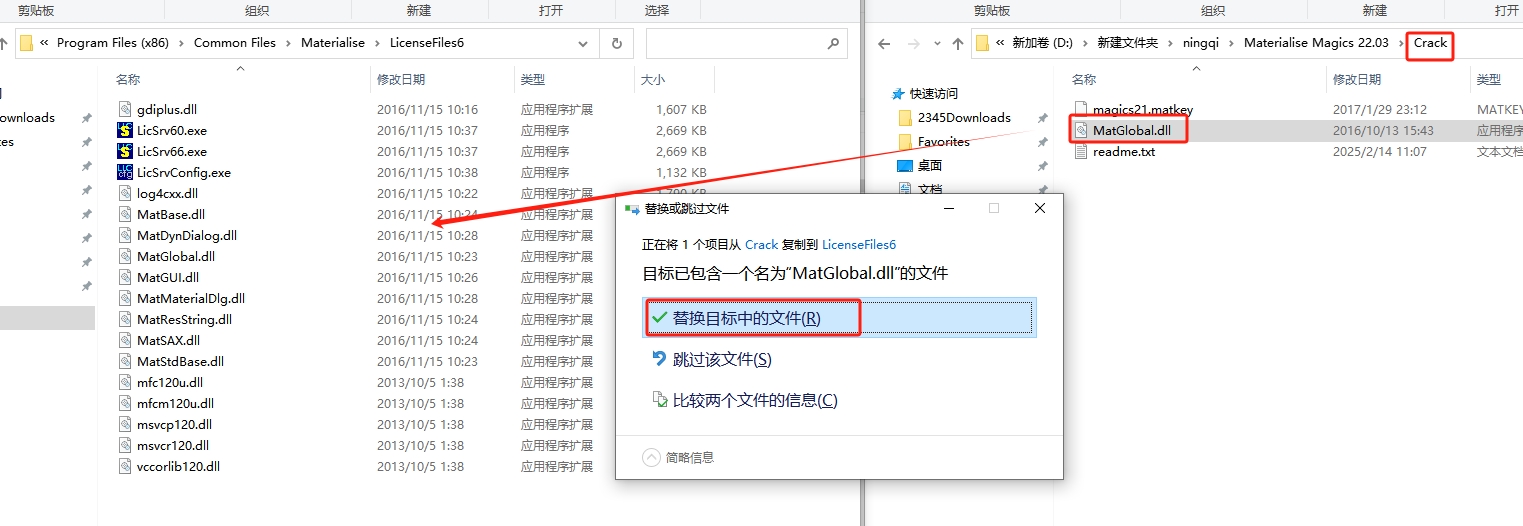This screenshot has height=526, width=1523.
Task: Select 快速访问 in the navigation pane
Action: click(x=924, y=93)
